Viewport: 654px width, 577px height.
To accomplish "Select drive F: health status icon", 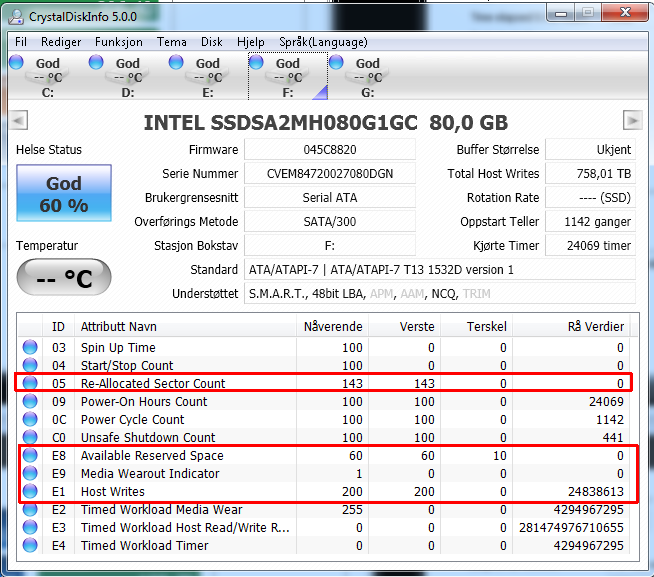I will click(256, 62).
